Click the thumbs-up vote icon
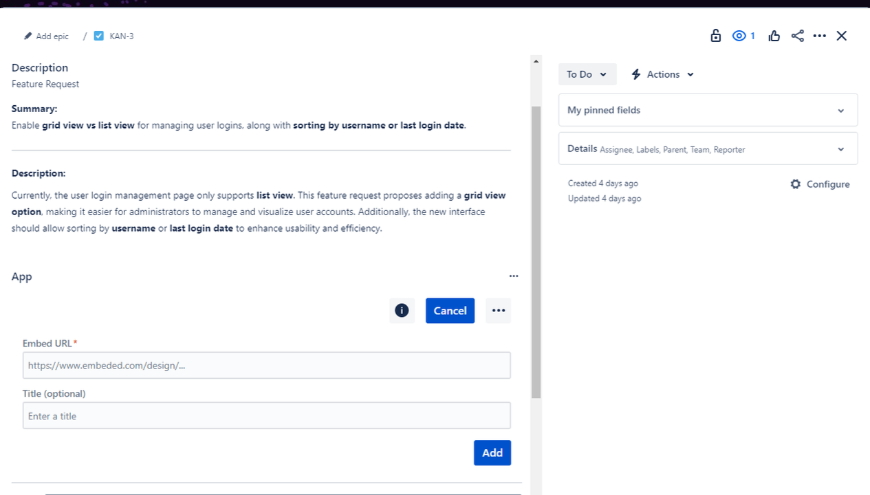 [774, 36]
